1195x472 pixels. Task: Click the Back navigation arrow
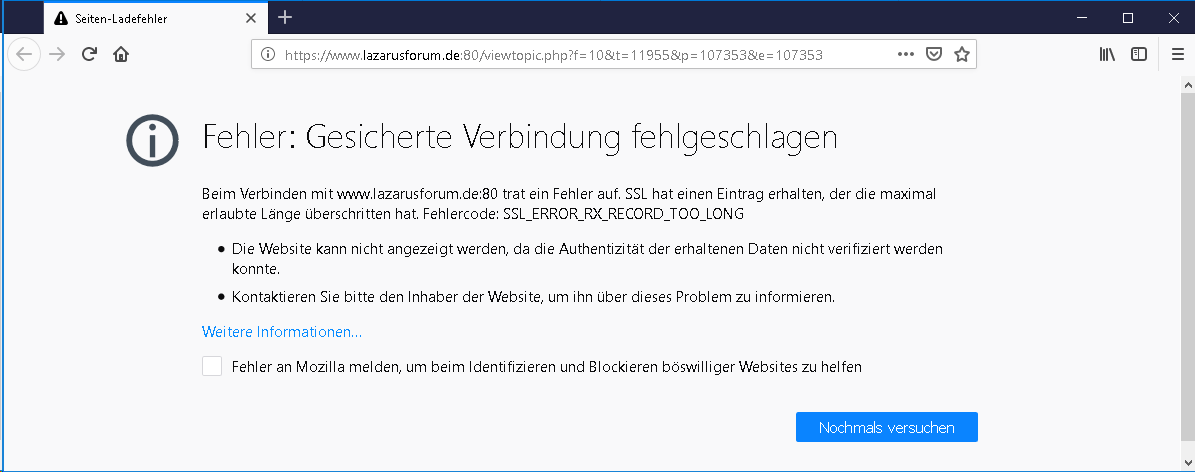(x=24, y=55)
